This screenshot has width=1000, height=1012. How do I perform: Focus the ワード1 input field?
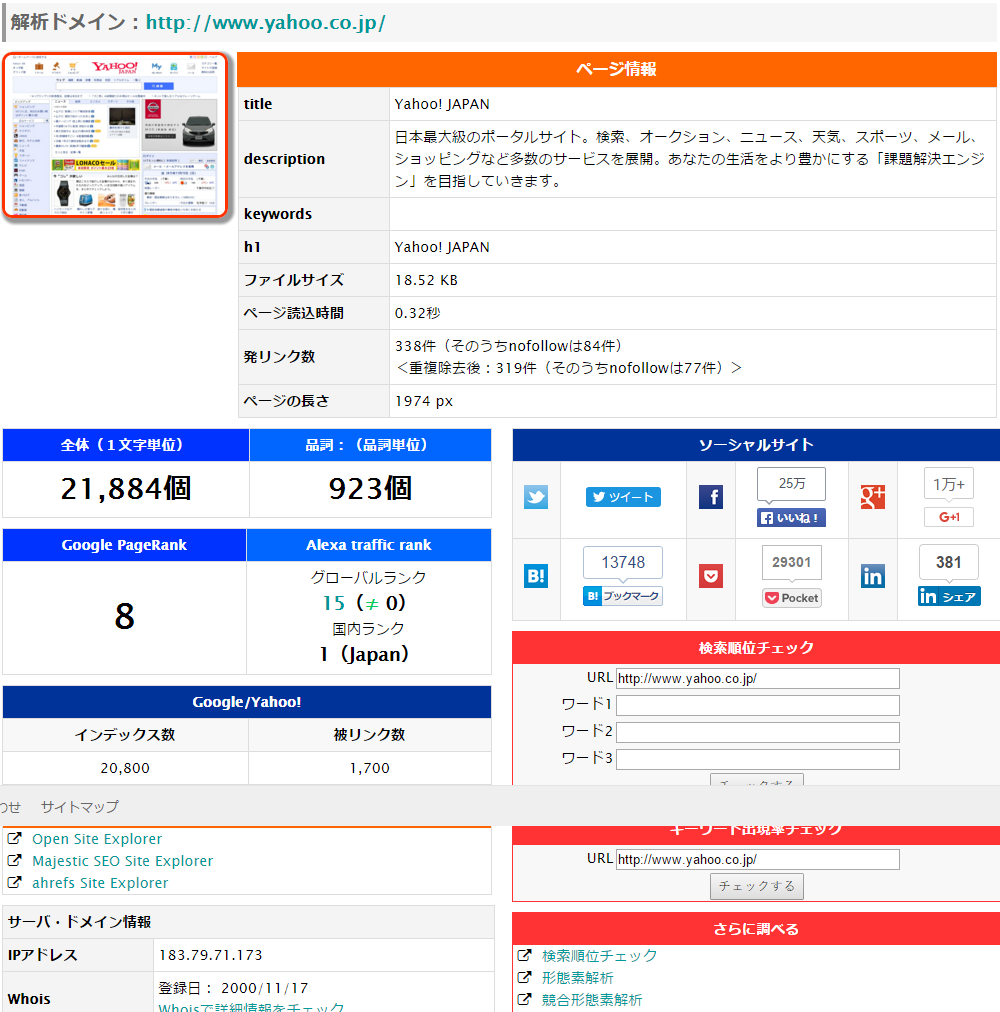click(x=757, y=705)
